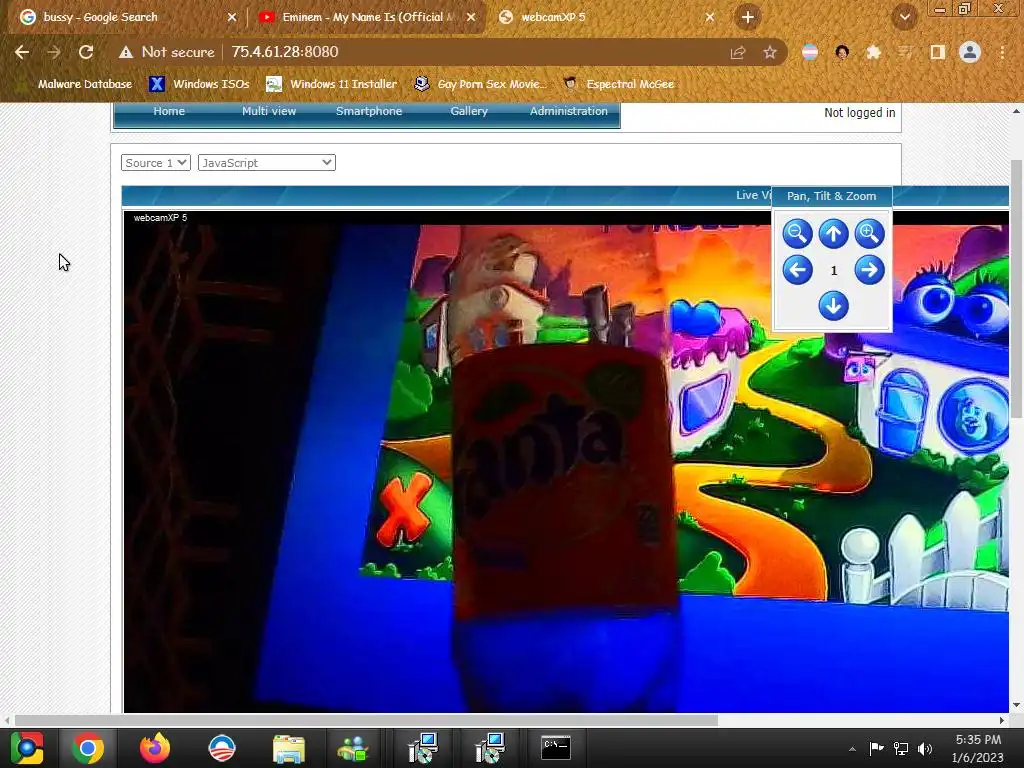Image resolution: width=1024 pixels, height=768 pixels.
Task: Switch to the Eminem - My Name Is tab
Action: coord(368,17)
